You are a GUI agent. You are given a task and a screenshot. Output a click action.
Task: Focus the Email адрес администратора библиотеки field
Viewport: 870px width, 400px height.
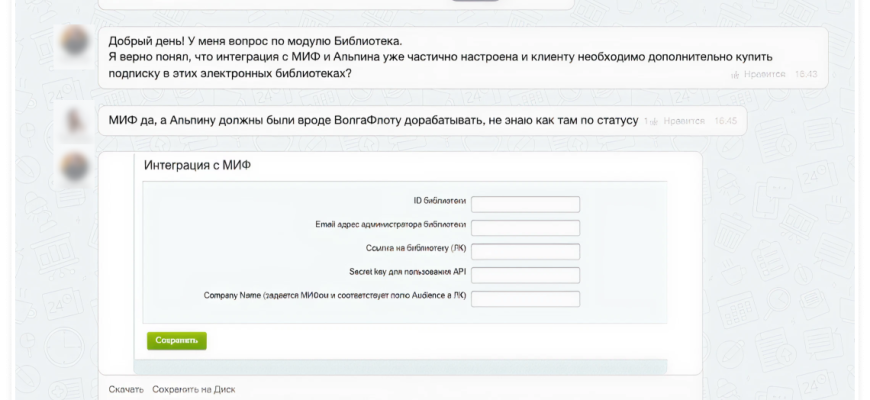525,228
